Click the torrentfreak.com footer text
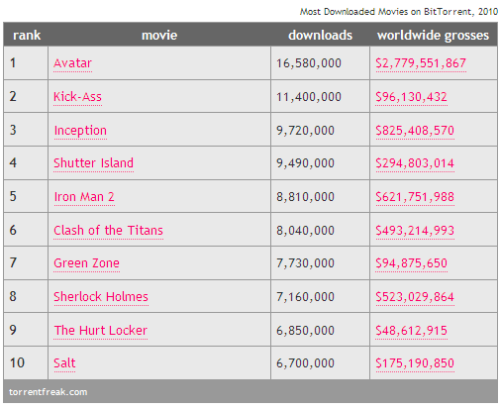 pyautogui.click(x=48, y=392)
